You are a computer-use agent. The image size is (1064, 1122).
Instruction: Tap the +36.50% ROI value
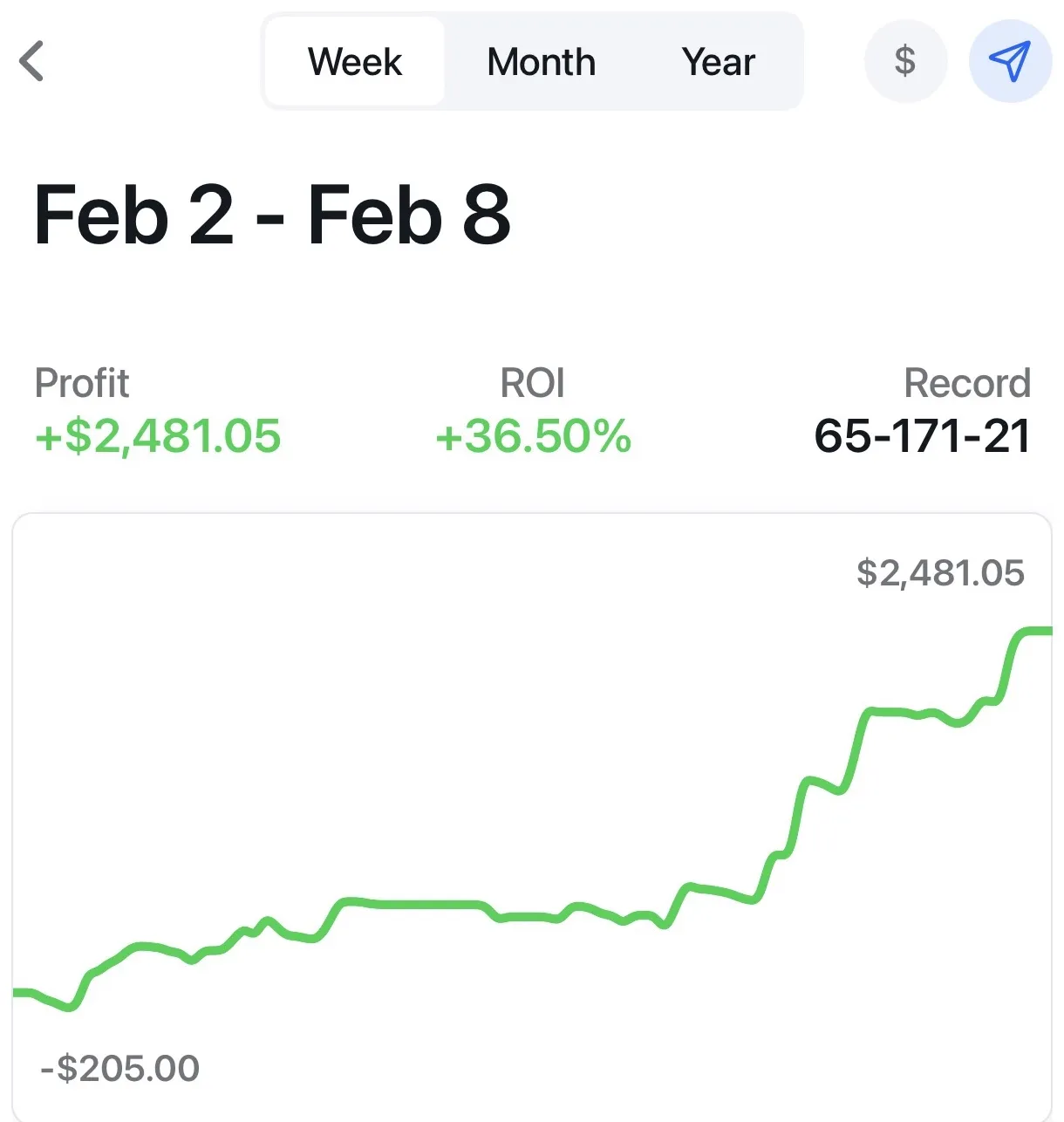533,435
